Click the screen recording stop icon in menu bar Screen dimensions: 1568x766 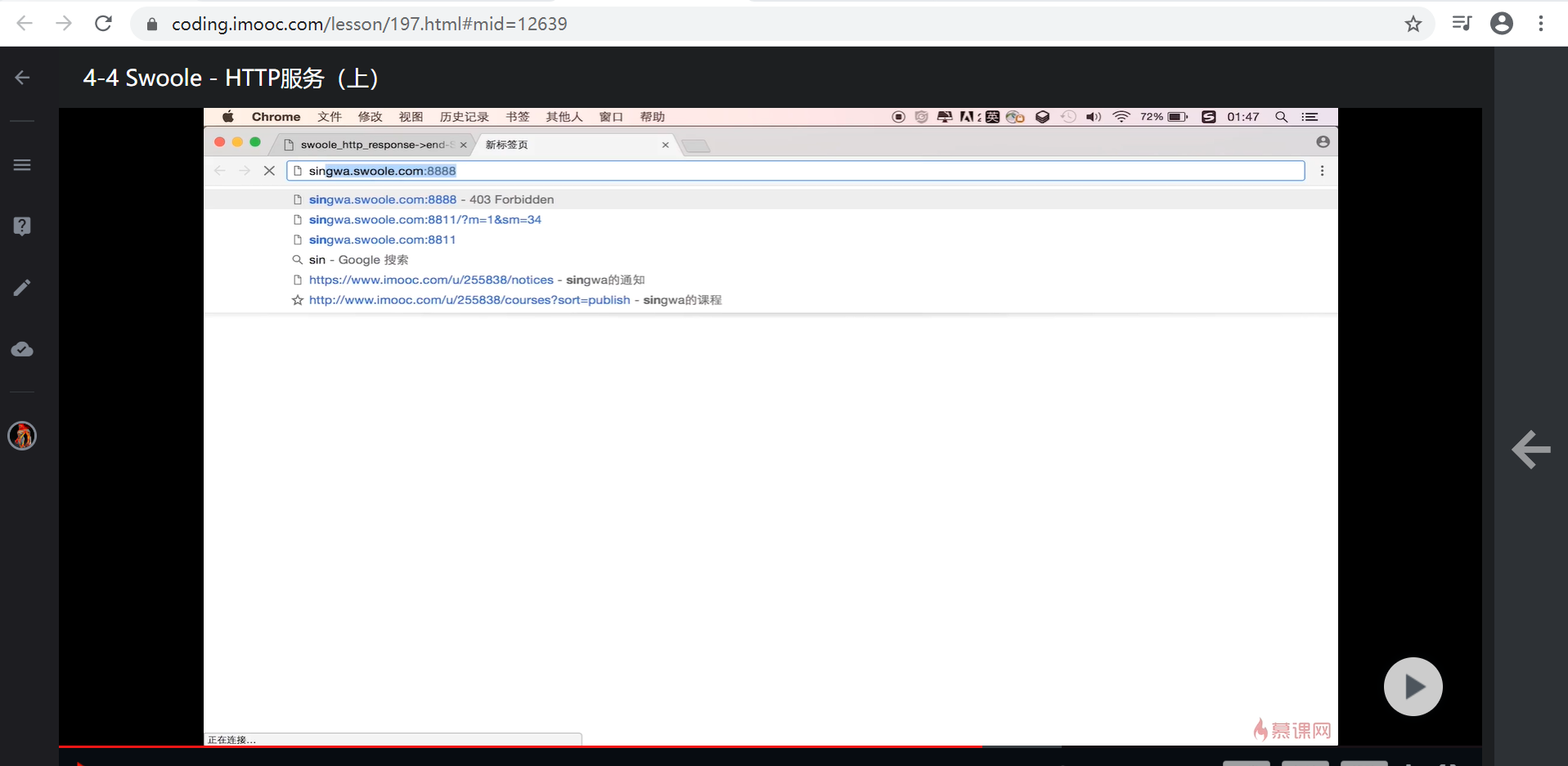(898, 117)
